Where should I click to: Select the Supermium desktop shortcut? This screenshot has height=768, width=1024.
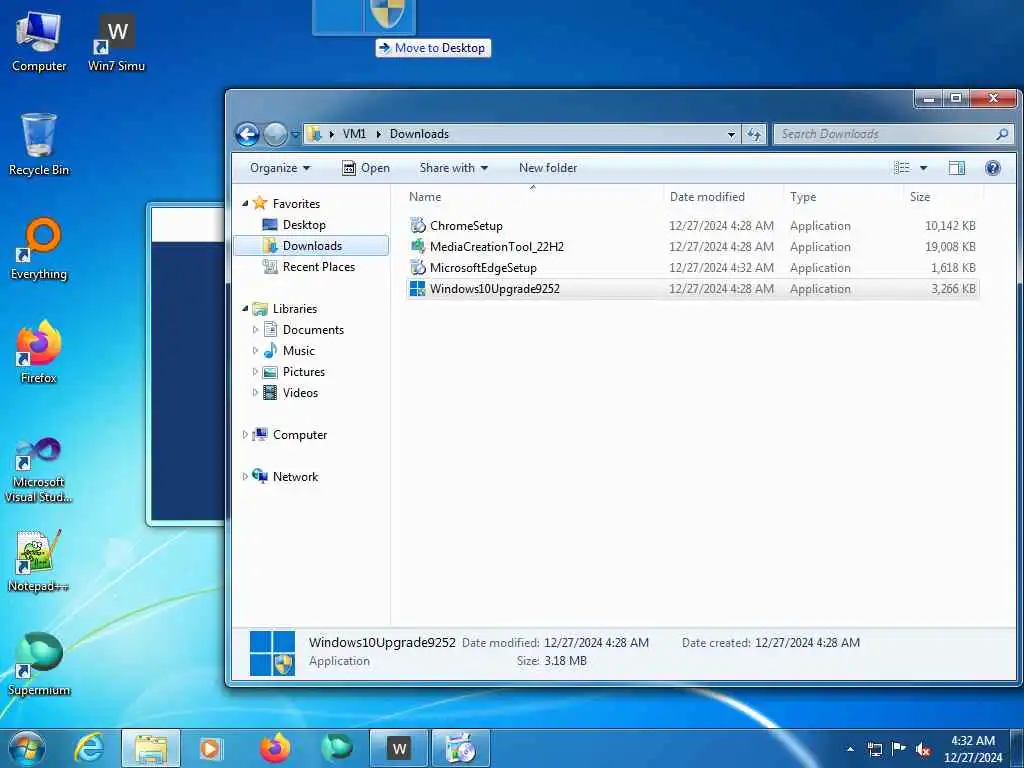coord(39,664)
